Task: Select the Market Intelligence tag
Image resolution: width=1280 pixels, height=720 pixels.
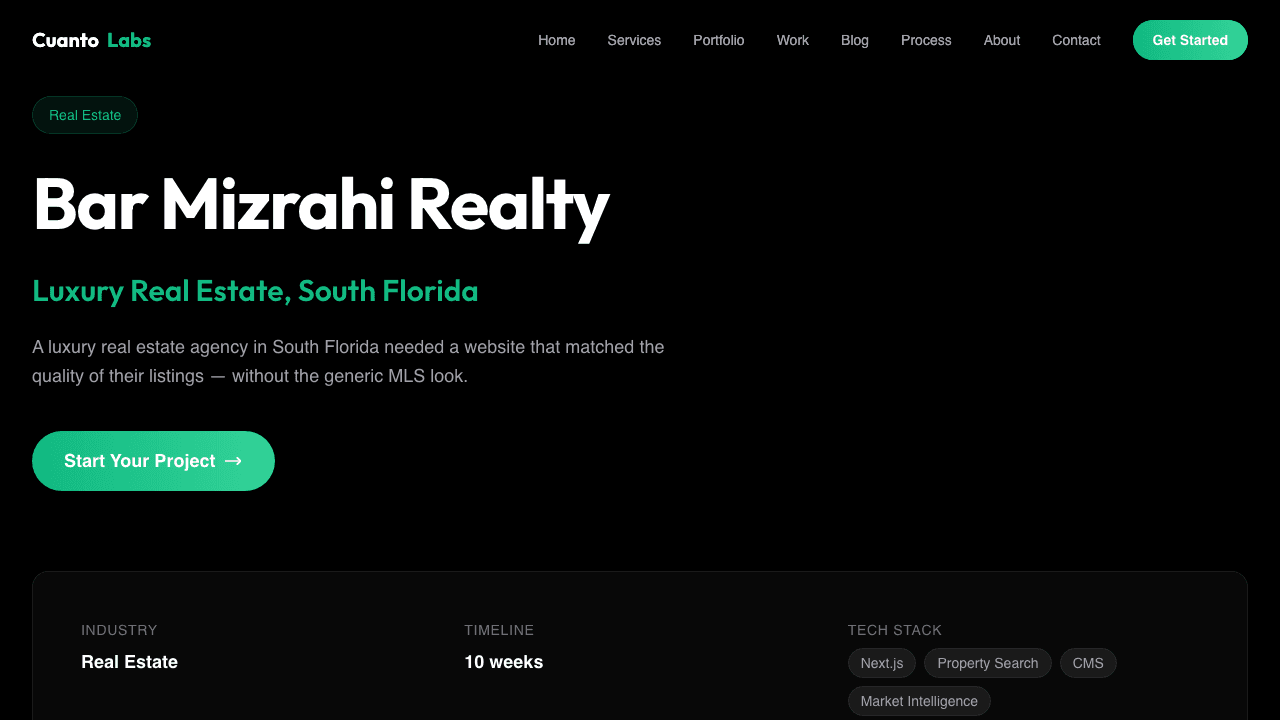Action: (919, 701)
